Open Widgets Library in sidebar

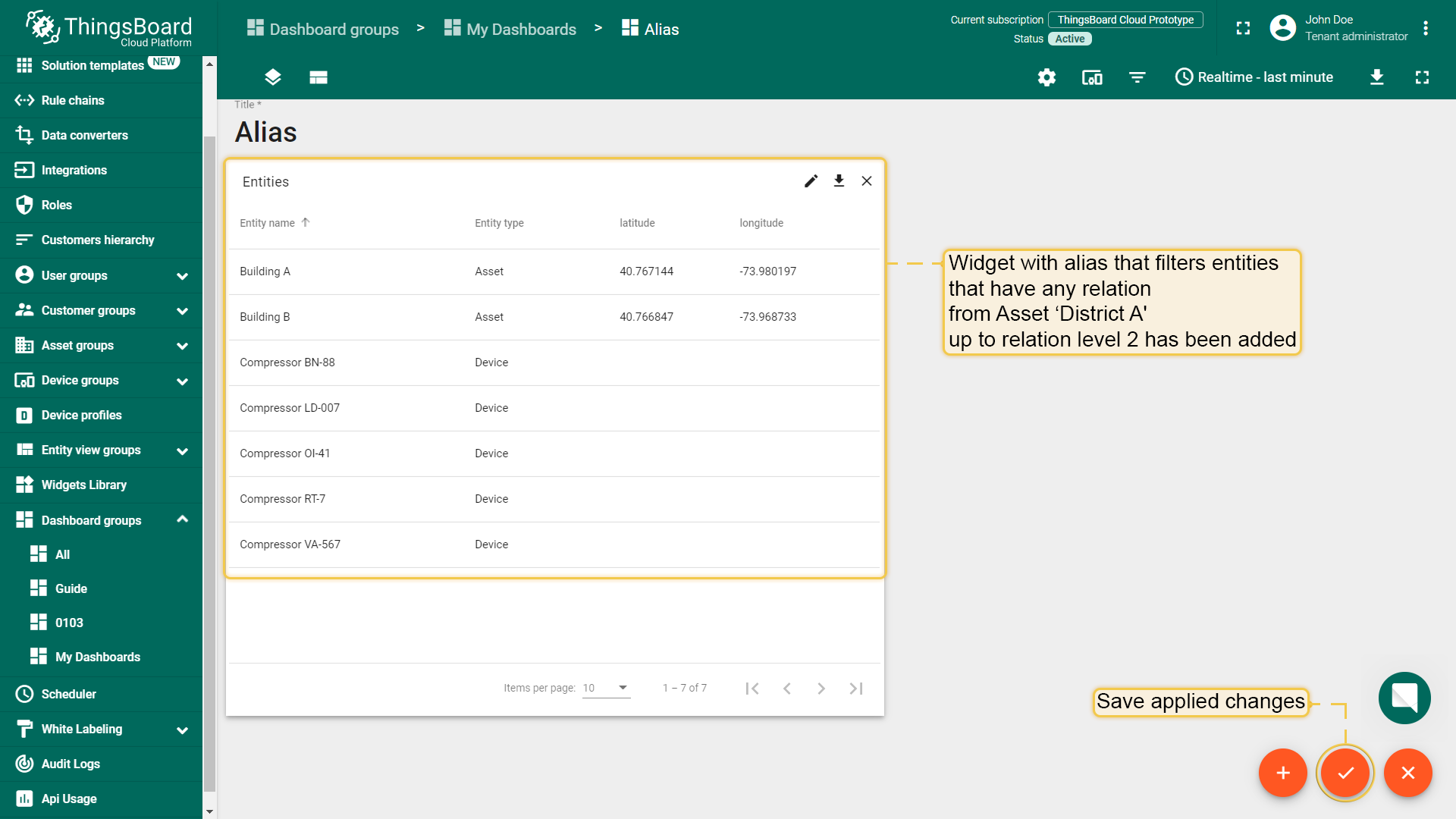[101, 485]
